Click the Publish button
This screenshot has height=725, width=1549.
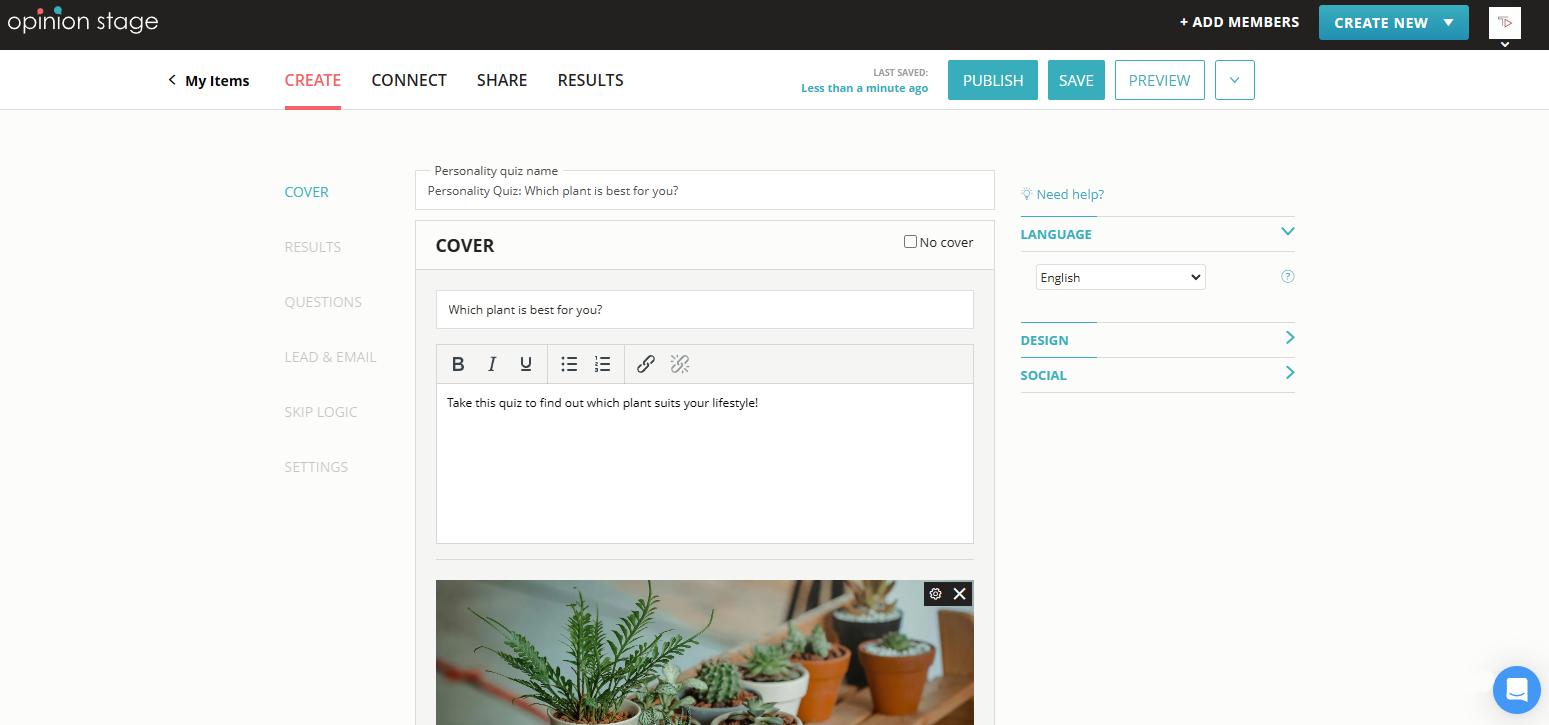point(992,80)
